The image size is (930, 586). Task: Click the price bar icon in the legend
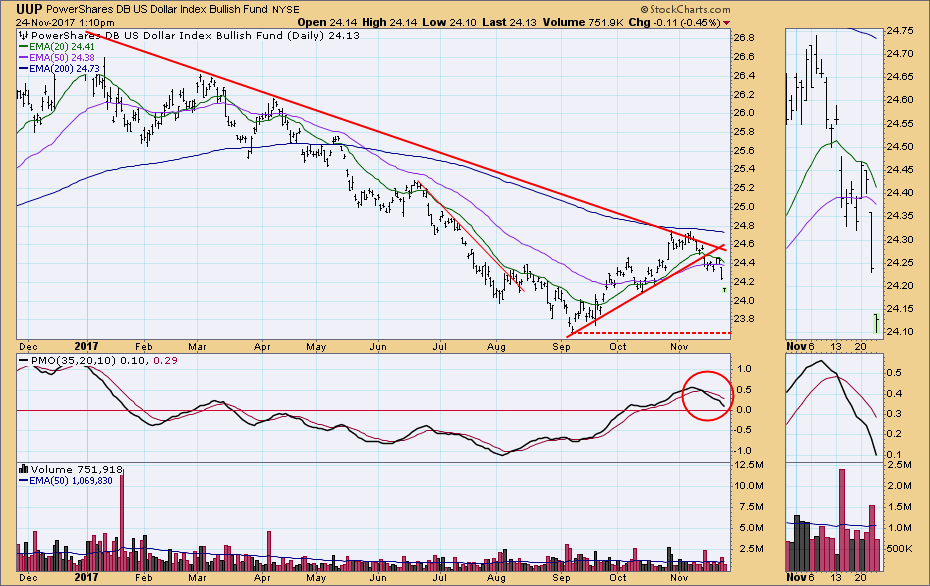point(24,36)
